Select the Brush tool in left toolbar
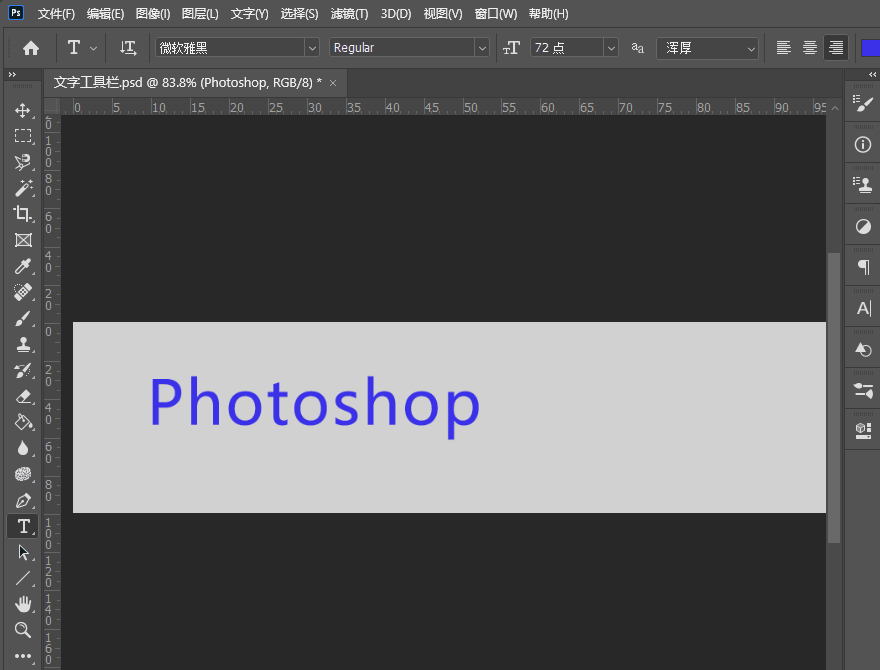 coord(22,318)
